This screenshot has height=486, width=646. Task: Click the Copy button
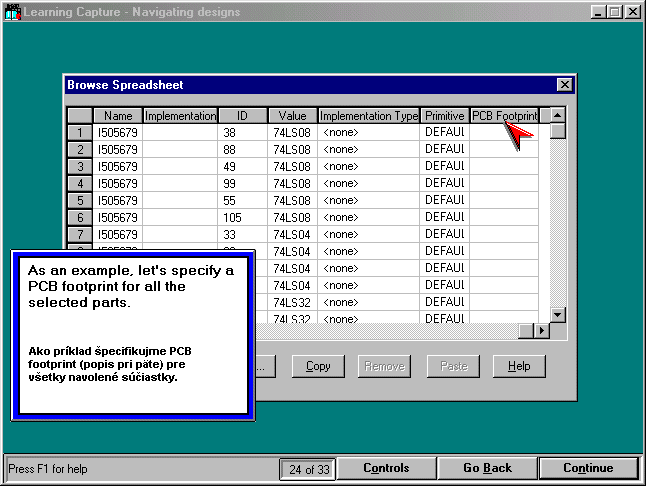pyautogui.click(x=318, y=366)
